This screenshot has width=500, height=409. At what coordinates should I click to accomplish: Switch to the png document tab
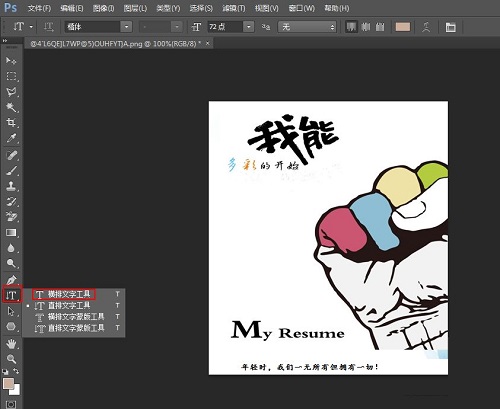pos(115,44)
